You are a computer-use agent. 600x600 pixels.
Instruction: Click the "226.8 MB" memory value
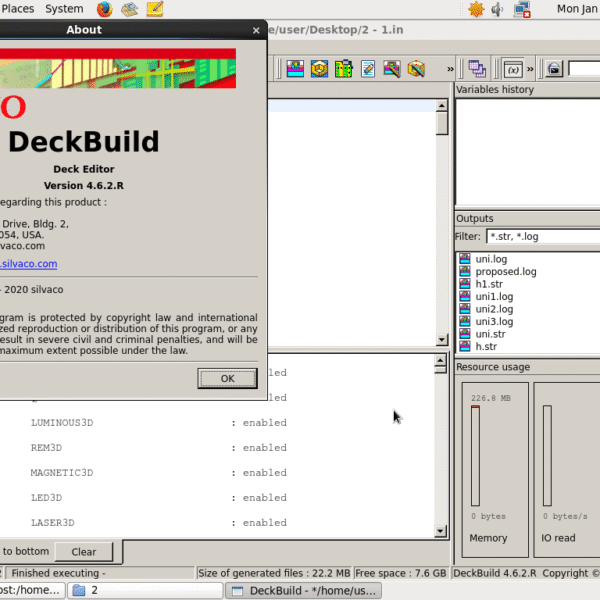491,398
